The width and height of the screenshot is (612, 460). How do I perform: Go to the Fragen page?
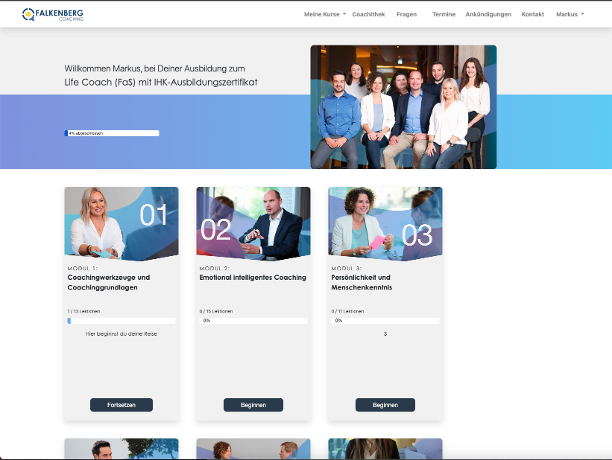click(406, 15)
